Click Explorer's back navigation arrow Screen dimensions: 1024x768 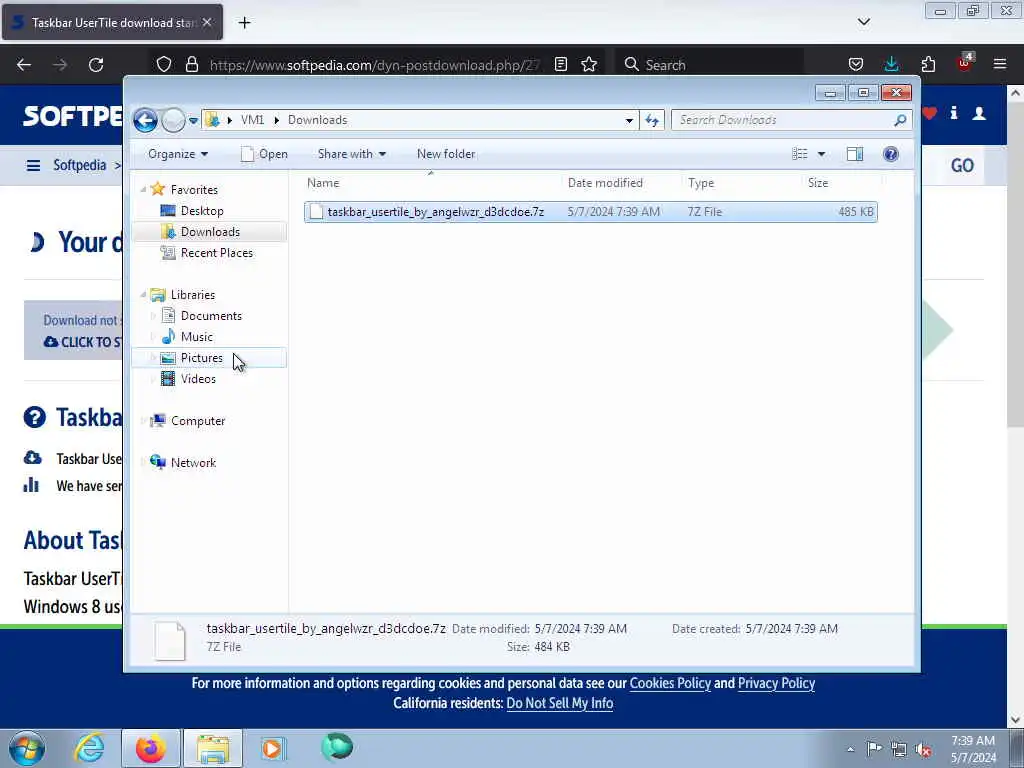(x=145, y=120)
